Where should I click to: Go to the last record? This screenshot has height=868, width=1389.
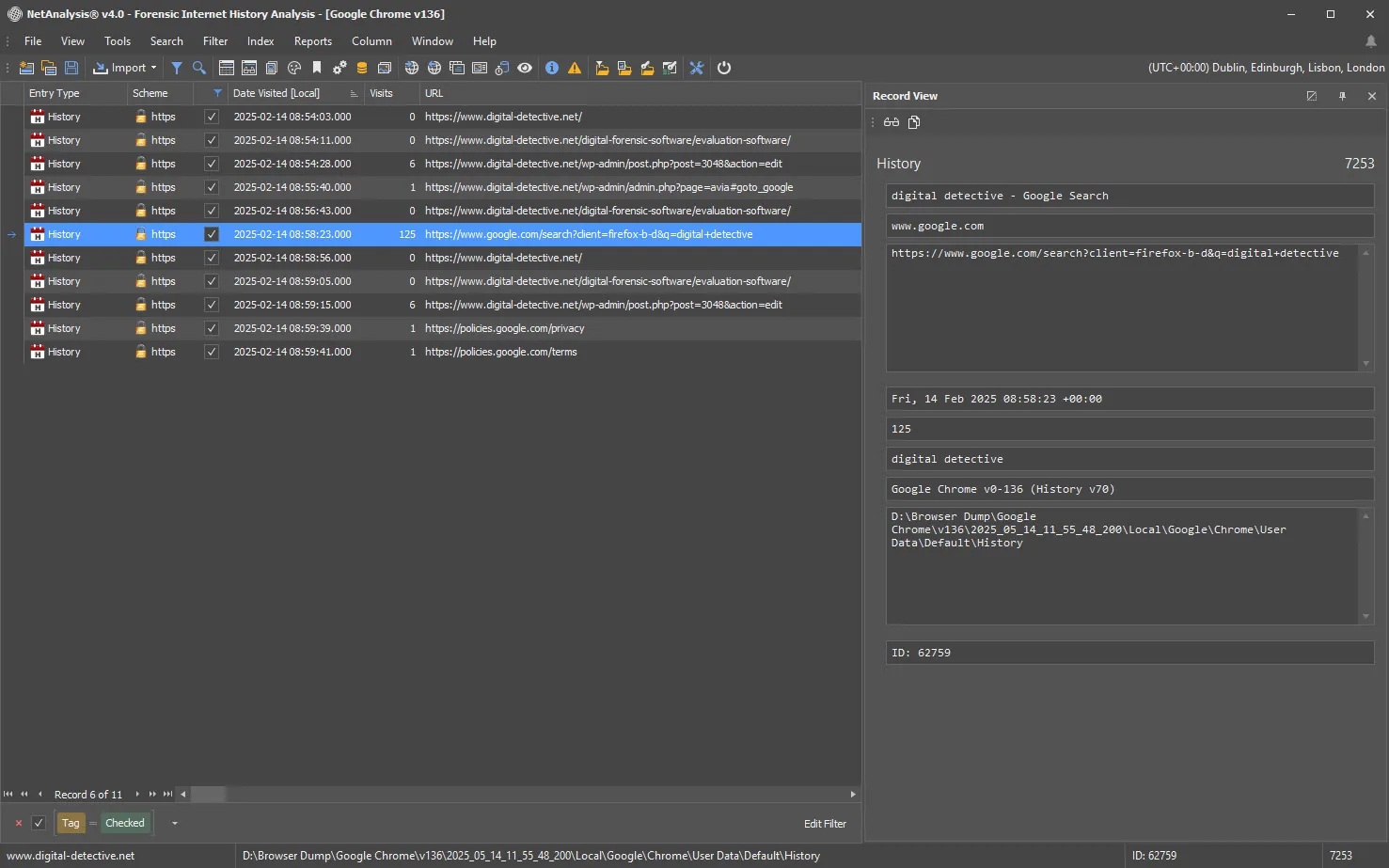point(167,795)
